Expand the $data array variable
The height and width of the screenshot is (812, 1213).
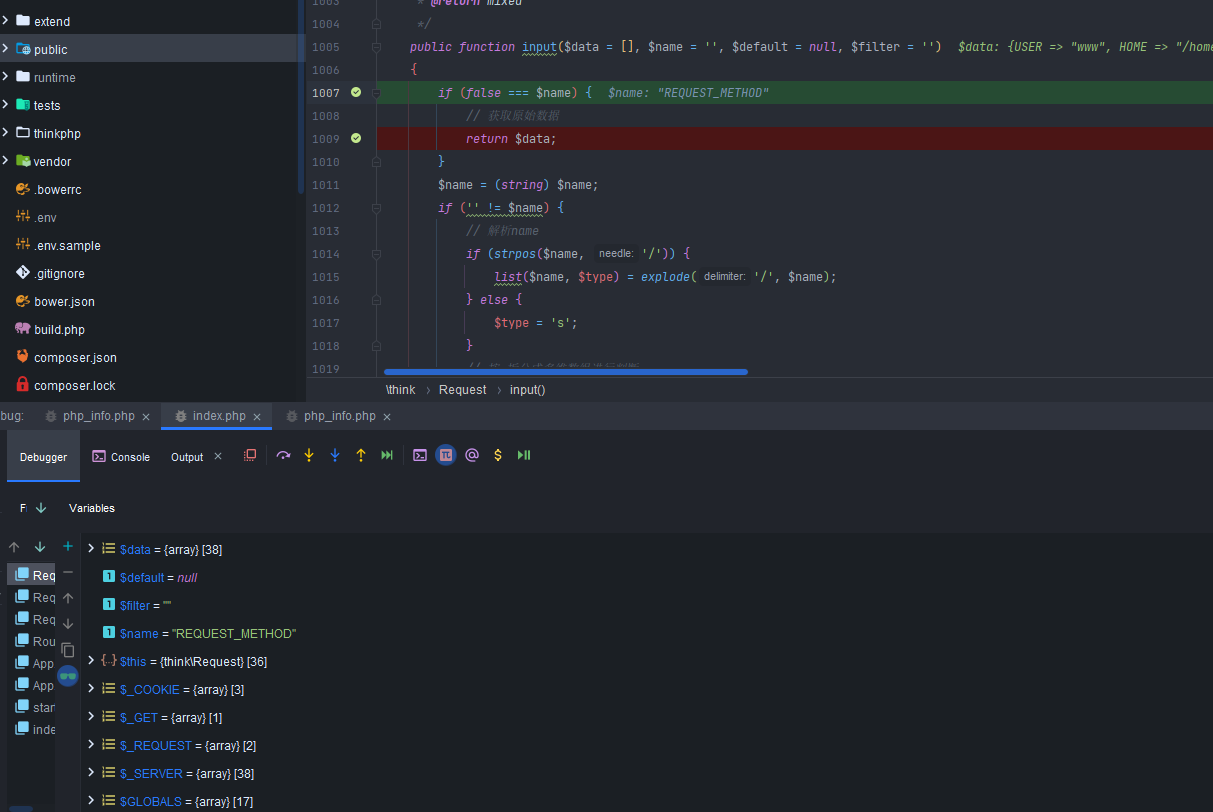coord(91,549)
